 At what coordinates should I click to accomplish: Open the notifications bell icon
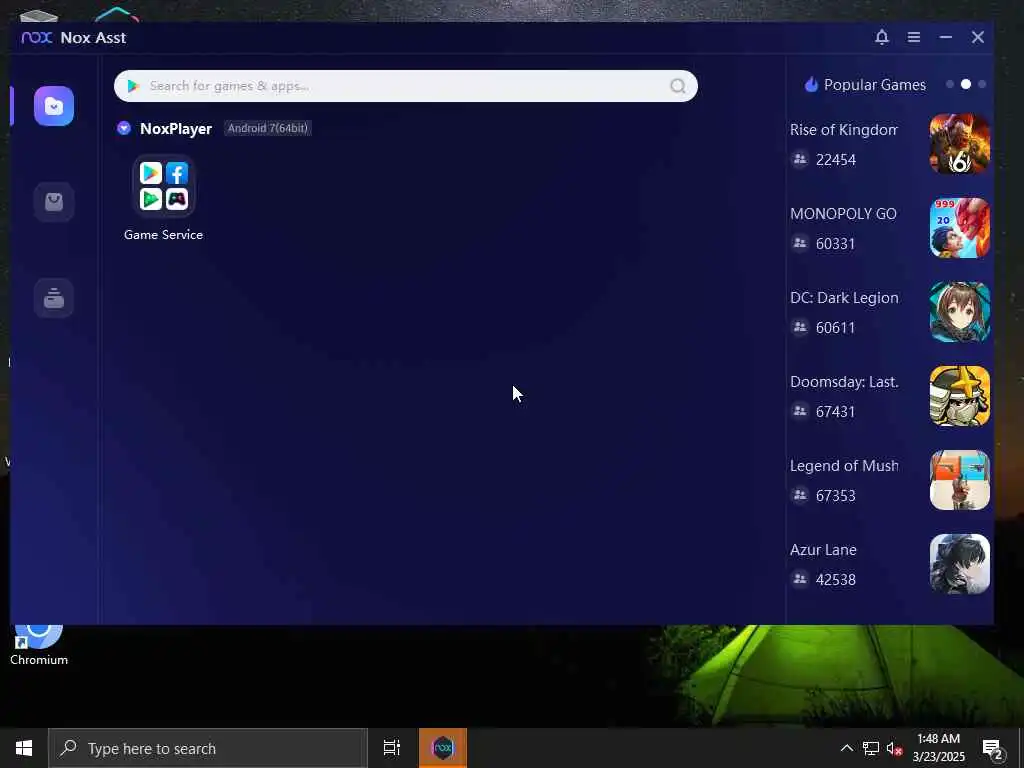882,37
